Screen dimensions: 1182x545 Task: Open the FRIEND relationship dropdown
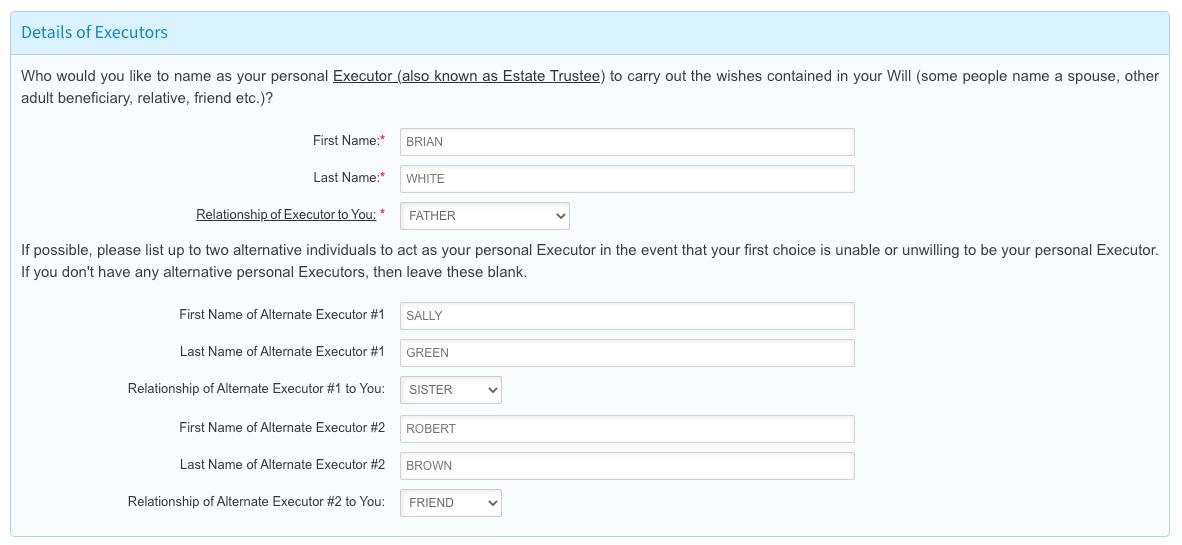coord(450,503)
